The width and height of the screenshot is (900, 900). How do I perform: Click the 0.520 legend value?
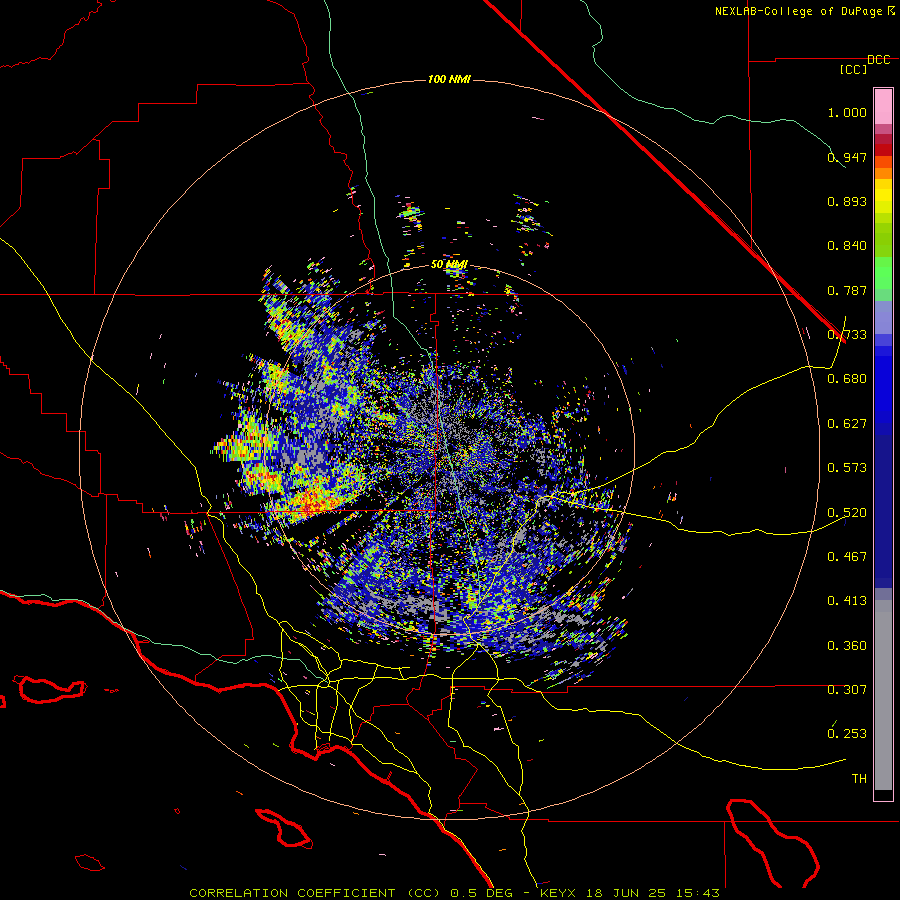pos(847,513)
